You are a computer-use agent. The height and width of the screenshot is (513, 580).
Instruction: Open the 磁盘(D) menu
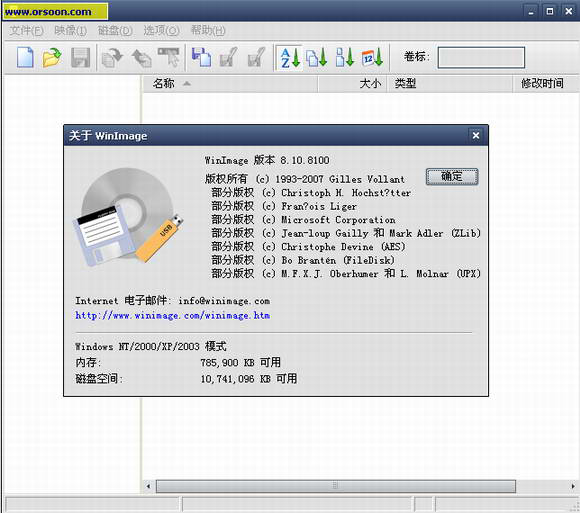115,30
